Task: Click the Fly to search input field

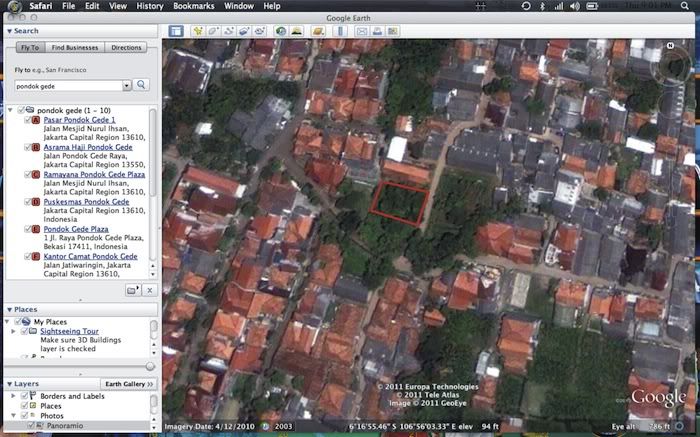Action: point(69,86)
